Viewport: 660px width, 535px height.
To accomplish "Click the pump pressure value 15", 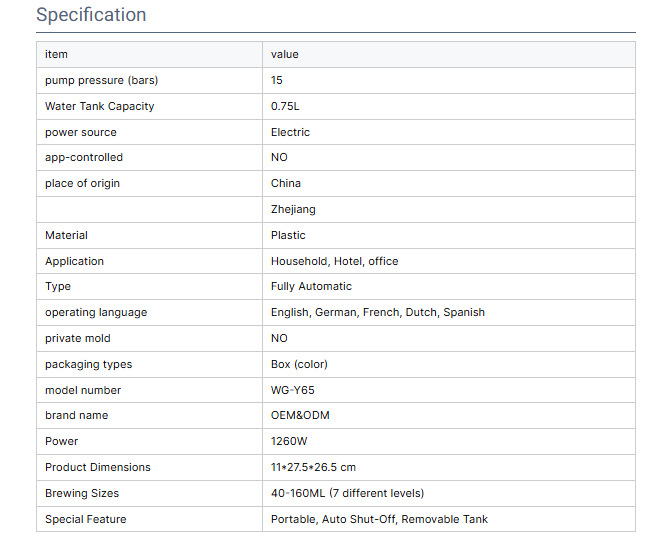I will [277, 80].
